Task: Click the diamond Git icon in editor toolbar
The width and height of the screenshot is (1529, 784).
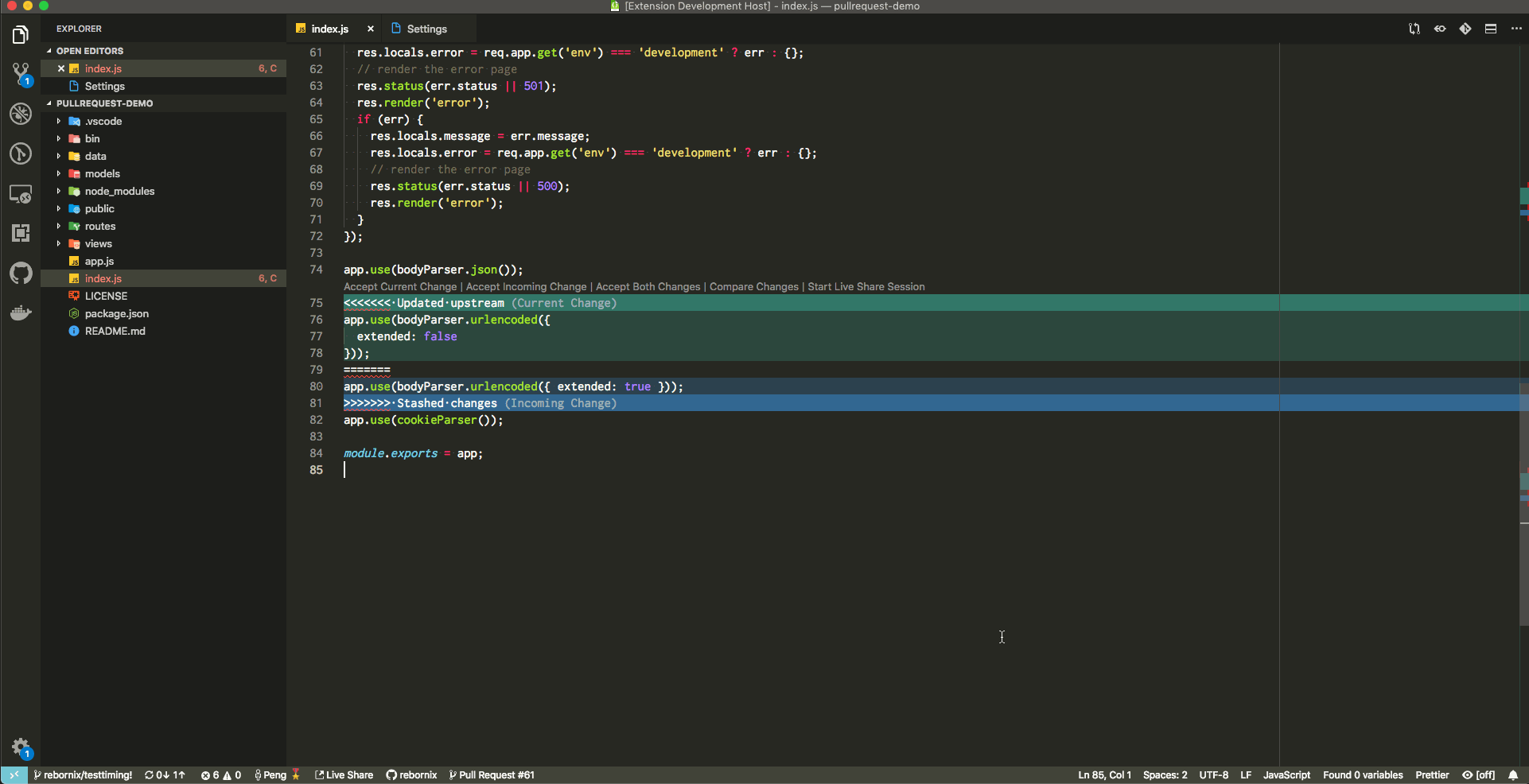Action: point(1465,29)
